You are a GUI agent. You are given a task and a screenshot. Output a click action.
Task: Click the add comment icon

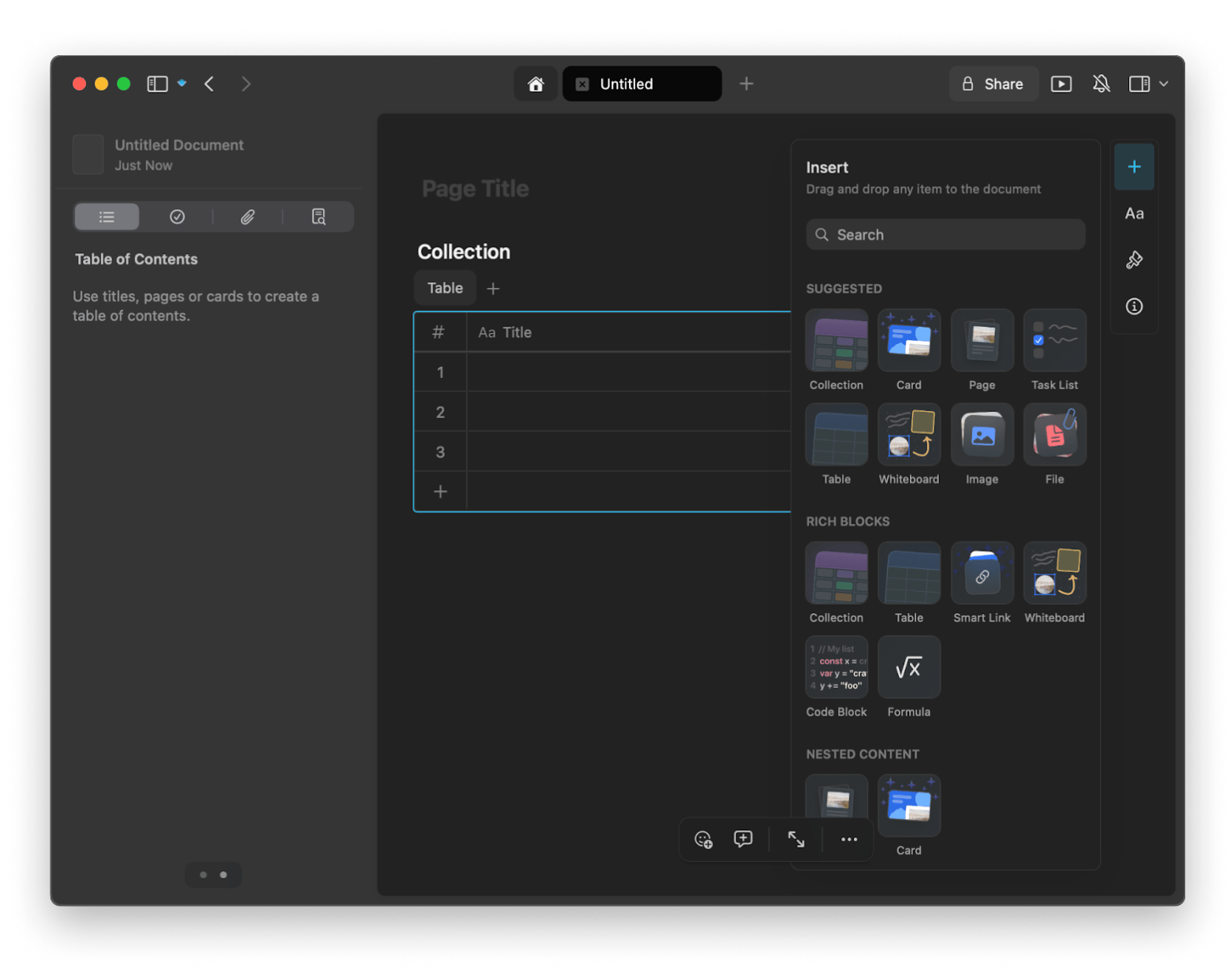(x=743, y=840)
